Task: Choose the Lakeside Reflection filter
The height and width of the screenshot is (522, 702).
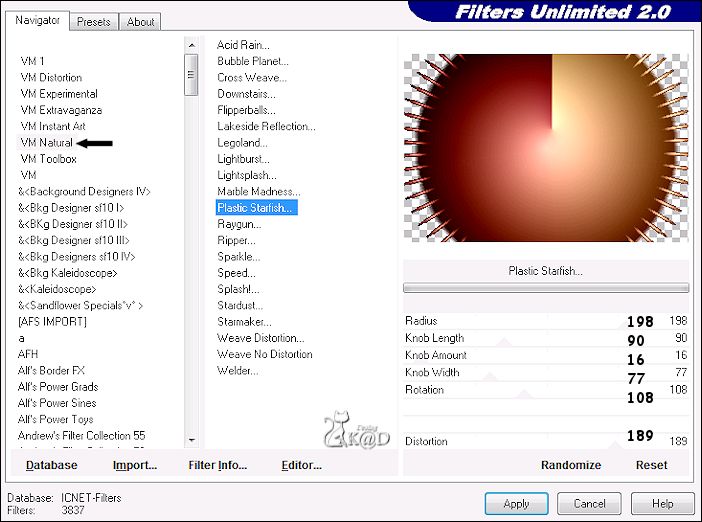Action: coord(266,126)
